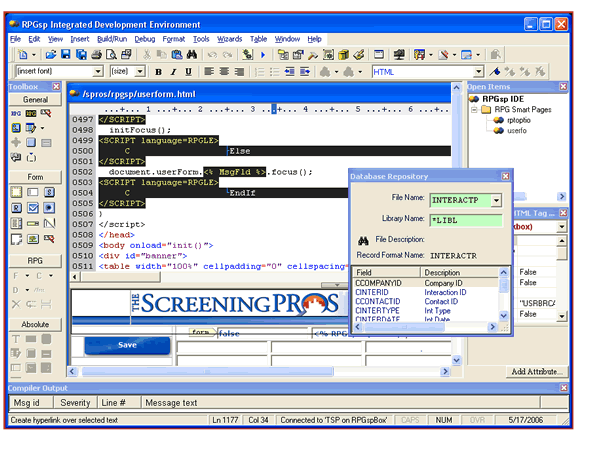Click the Add Attribute button
This screenshot has width=590, height=459.
pos(537,372)
